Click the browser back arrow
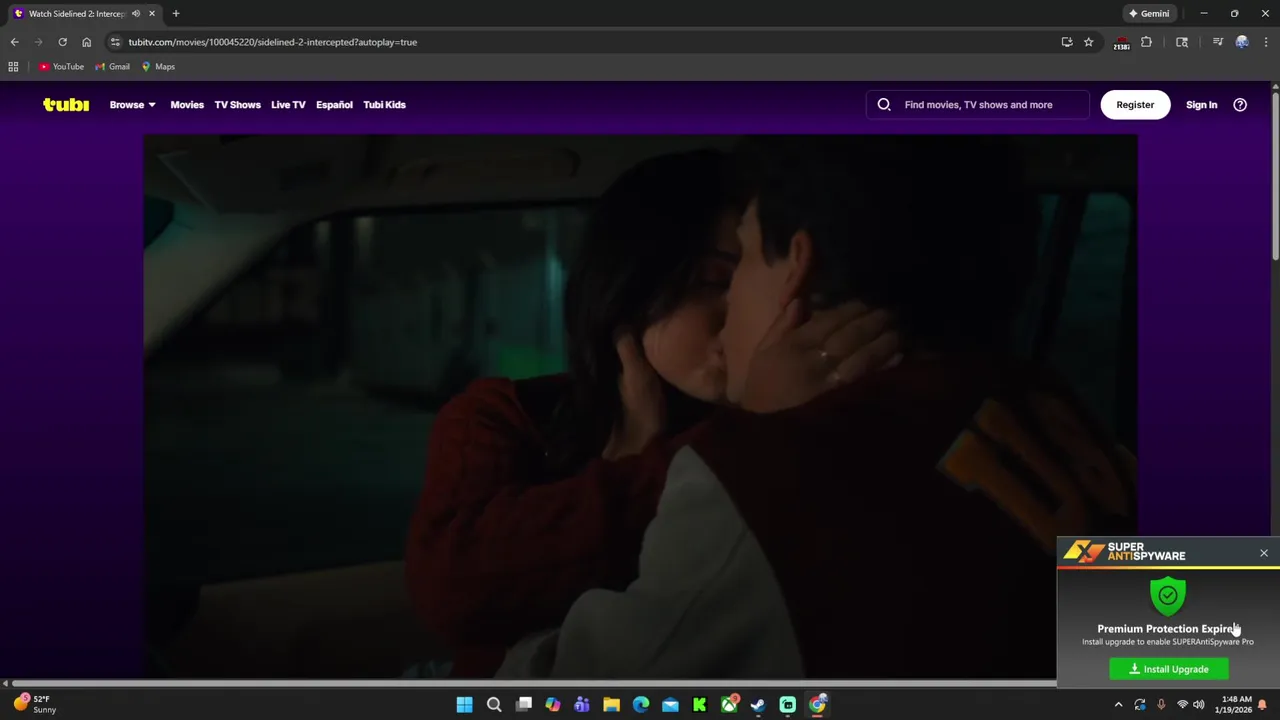This screenshot has width=1280, height=720. pos(14,42)
